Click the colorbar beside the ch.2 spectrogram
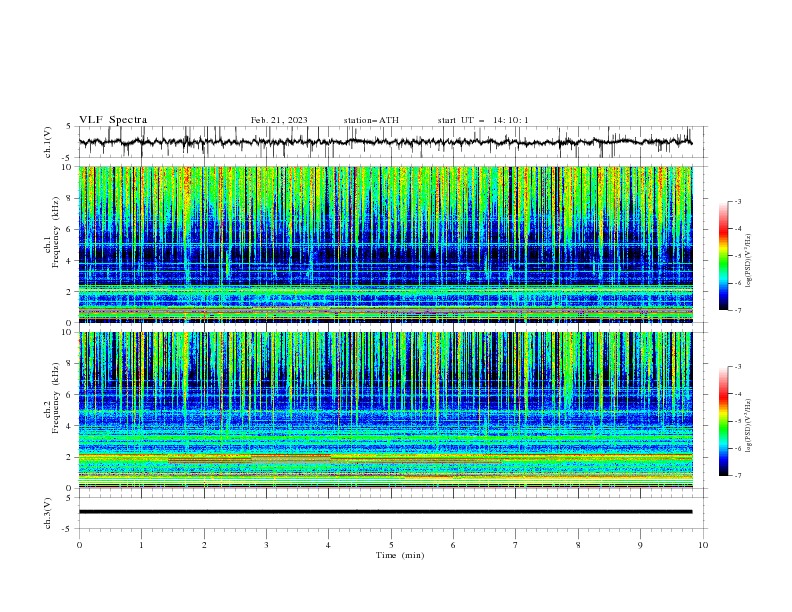Image resolution: width=792 pixels, height=612 pixels. click(723, 421)
